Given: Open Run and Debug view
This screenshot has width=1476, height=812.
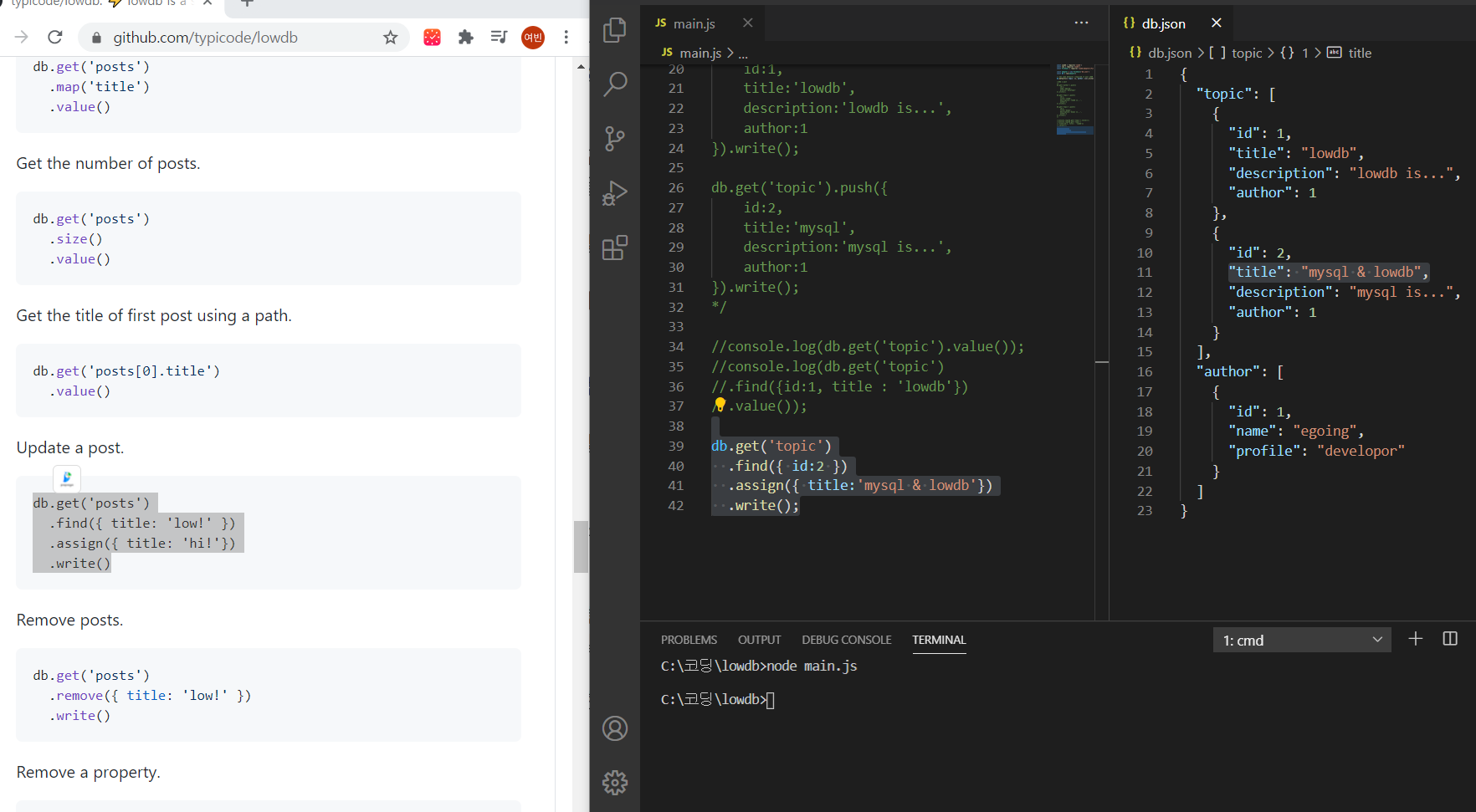Looking at the screenshot, I should pyautogui.click(x=615, y=193).
